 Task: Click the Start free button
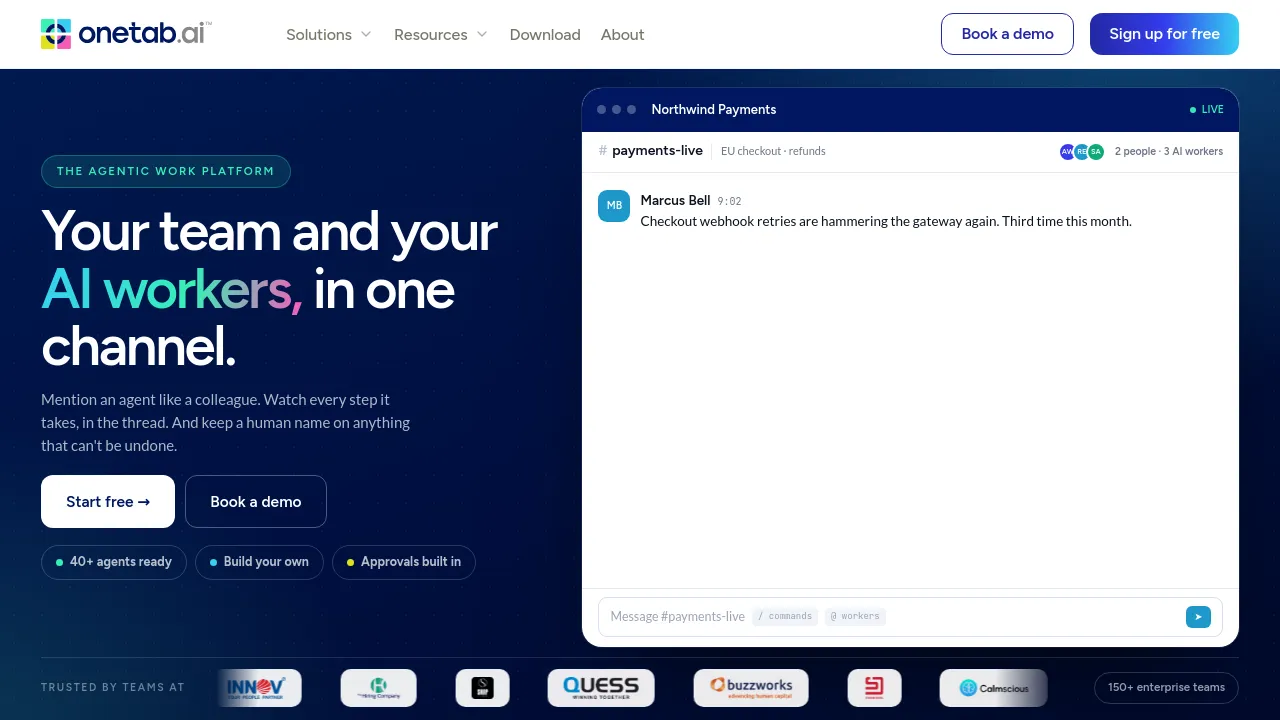coord(108,502)
